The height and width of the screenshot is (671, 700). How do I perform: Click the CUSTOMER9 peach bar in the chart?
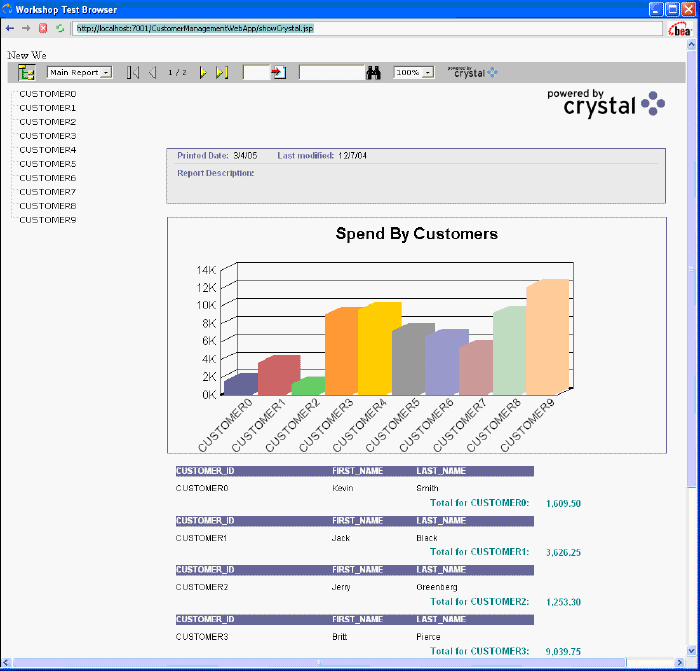[548, 337]
